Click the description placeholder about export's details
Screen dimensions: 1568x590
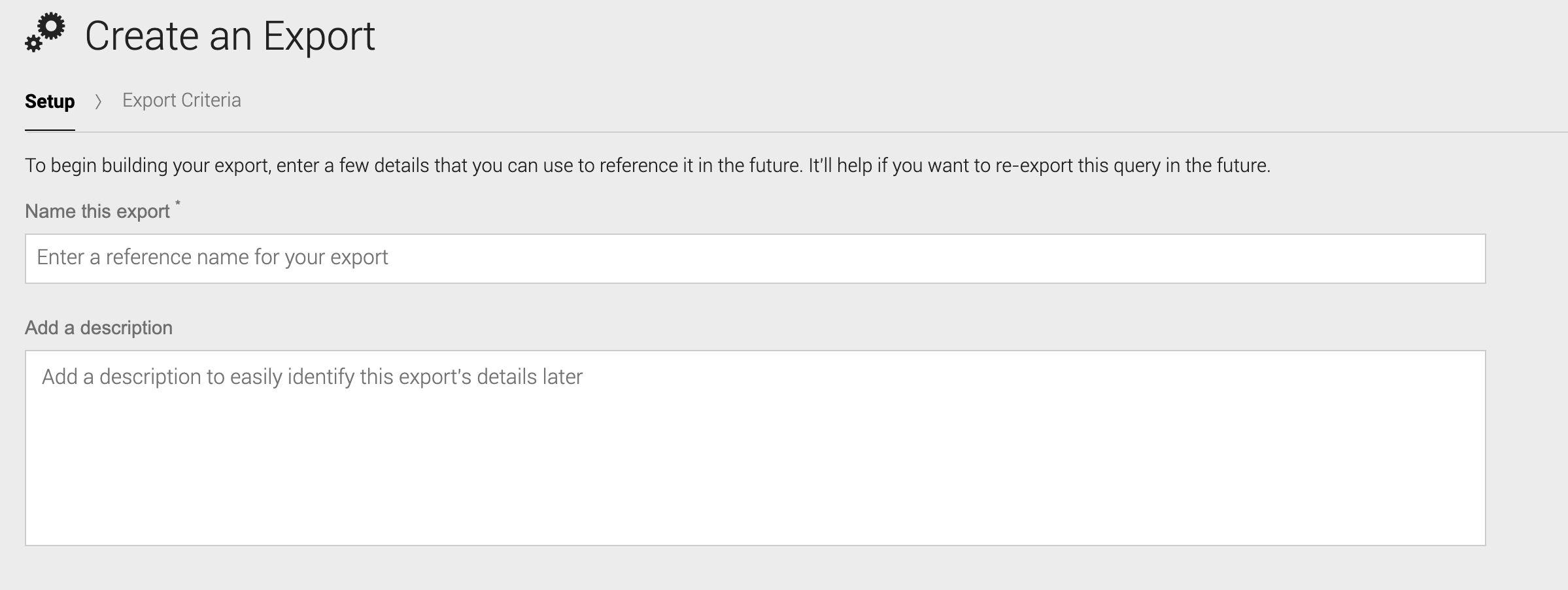tap(312, 377)
